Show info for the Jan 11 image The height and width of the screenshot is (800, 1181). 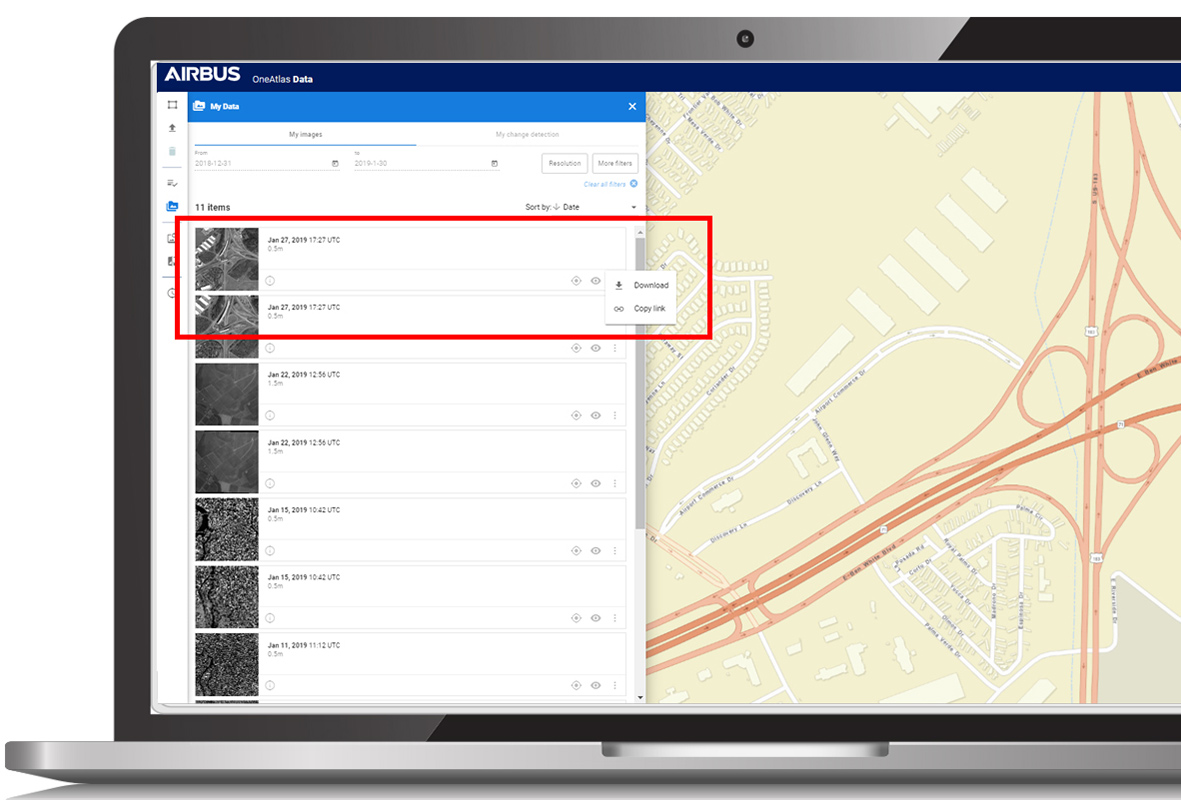click(270, 685)
